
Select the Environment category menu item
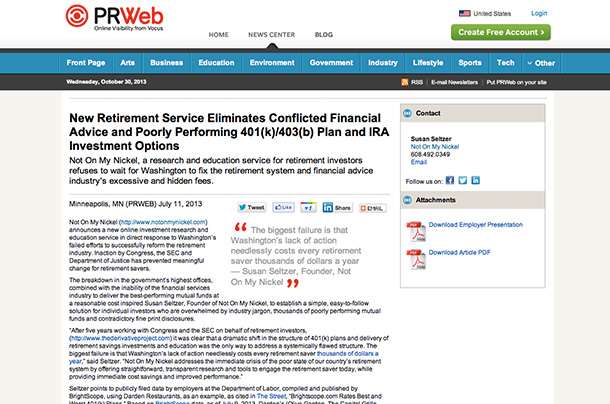(x=272, y=62)
